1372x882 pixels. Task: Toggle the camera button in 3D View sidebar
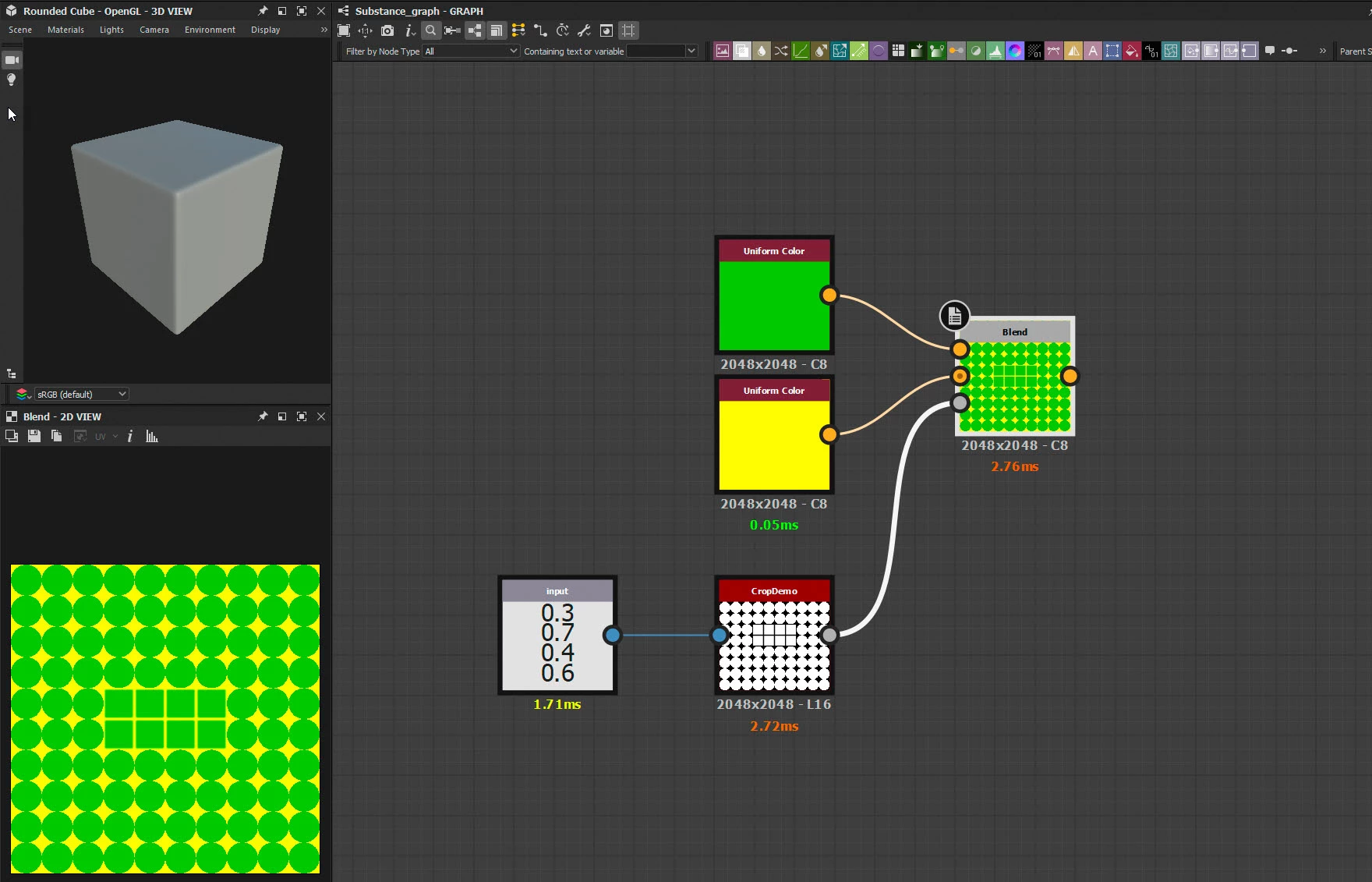pos(12,60)
